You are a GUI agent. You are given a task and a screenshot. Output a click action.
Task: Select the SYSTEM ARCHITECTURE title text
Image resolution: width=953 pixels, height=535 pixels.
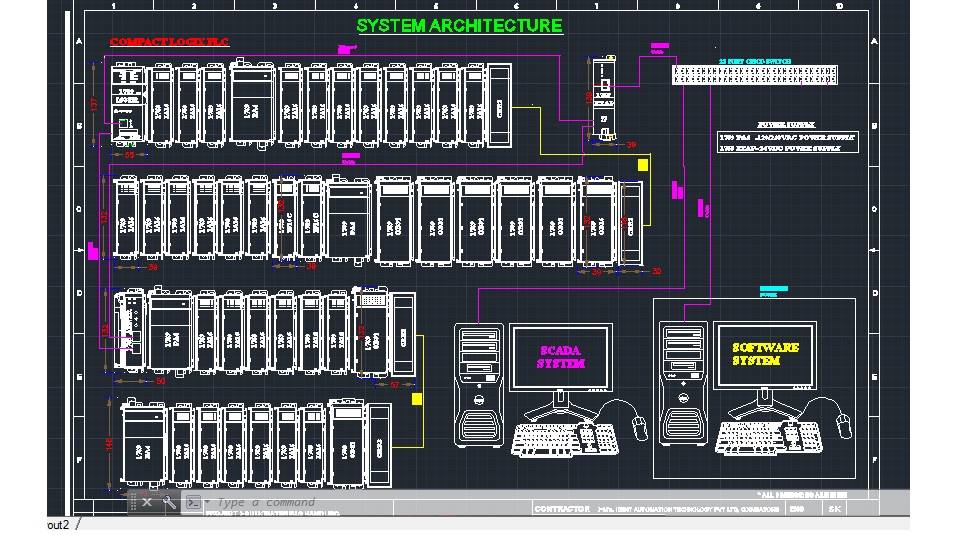(459, 26)
